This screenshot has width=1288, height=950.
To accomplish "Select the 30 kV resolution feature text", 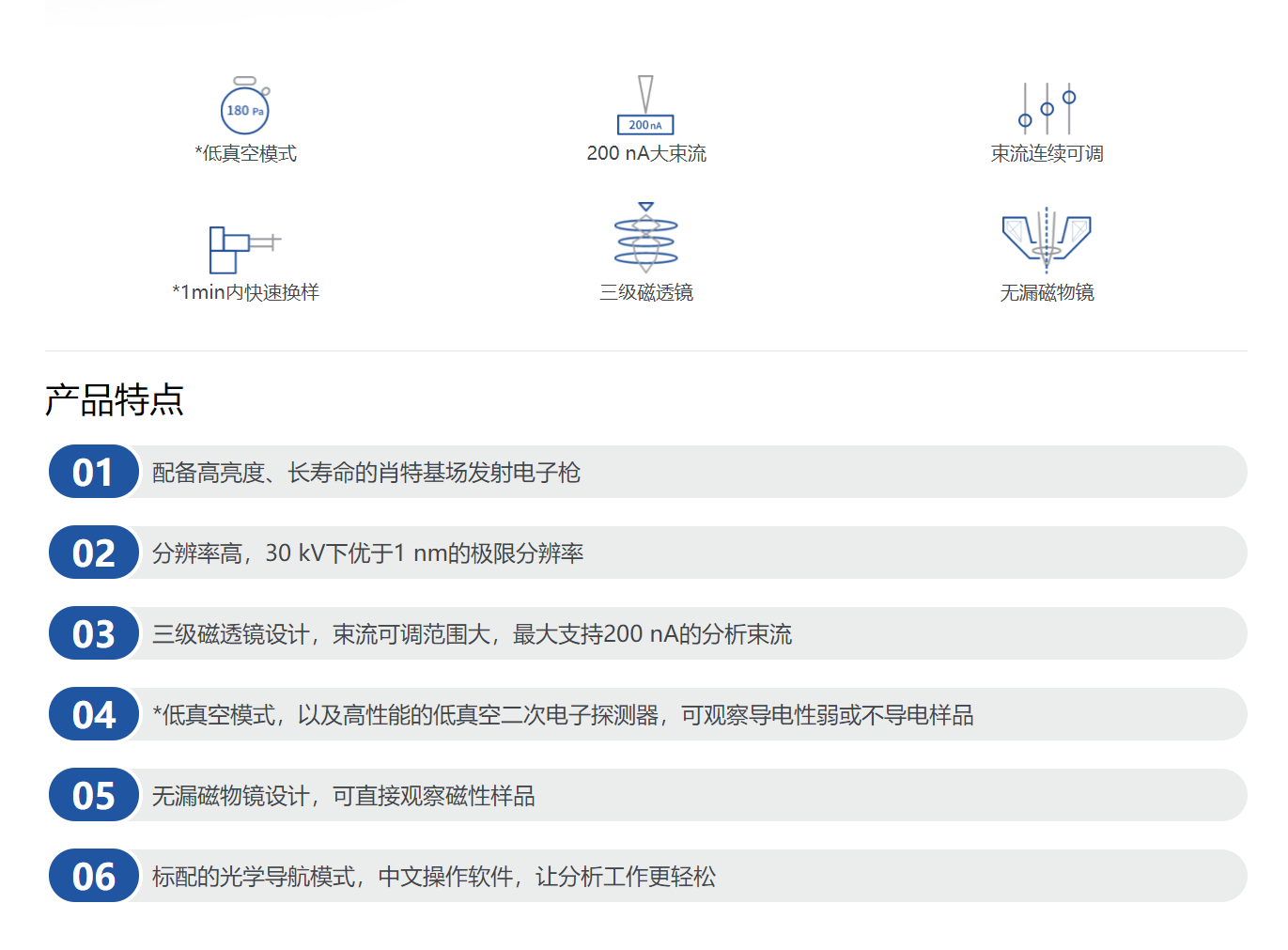I will pyautogui.click(x=367, y=553).
